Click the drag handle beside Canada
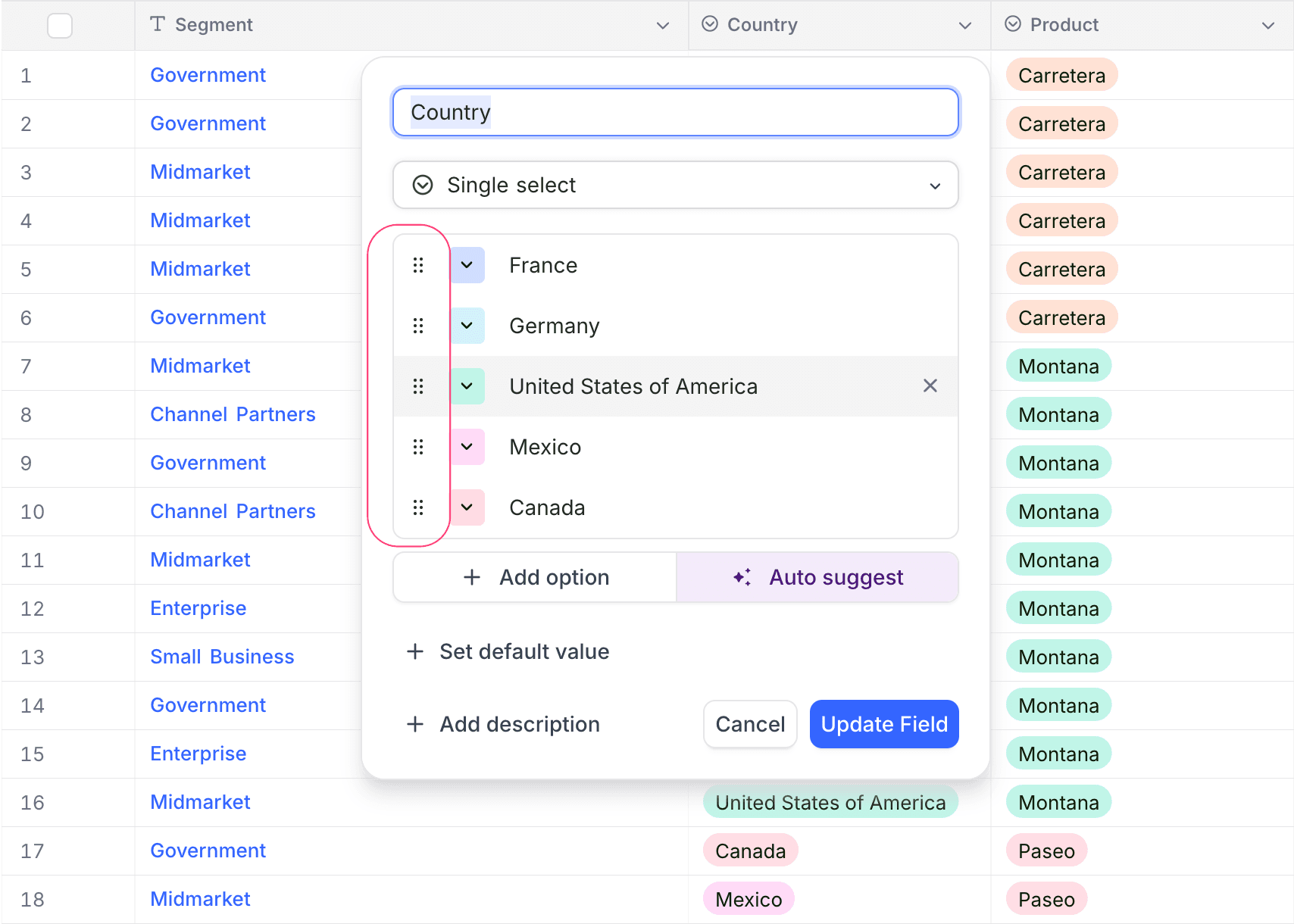The width and height of the screenshot is (1294, 924). click(417, 507)
